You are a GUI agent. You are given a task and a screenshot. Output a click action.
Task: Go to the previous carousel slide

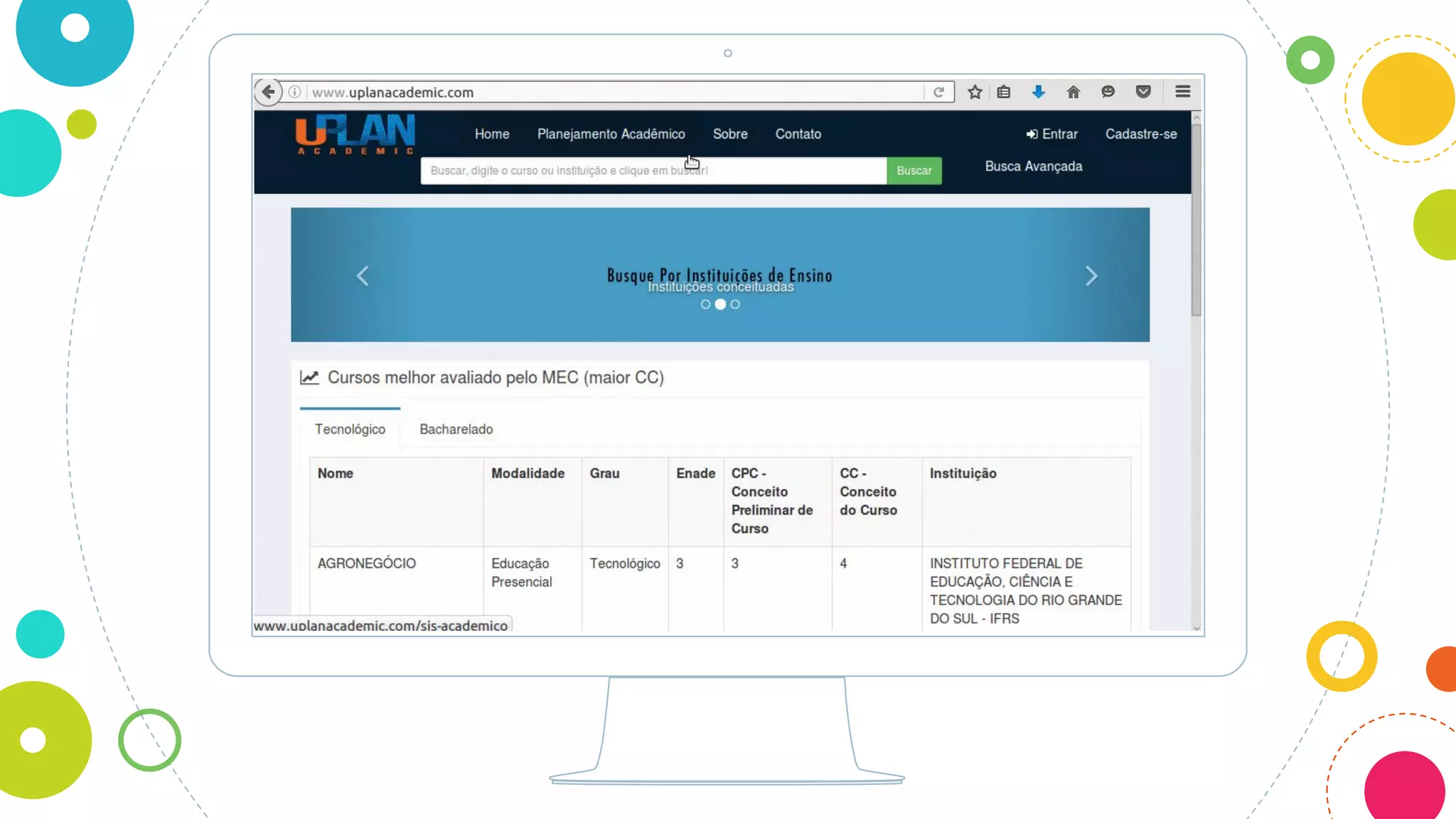[363, 276]
